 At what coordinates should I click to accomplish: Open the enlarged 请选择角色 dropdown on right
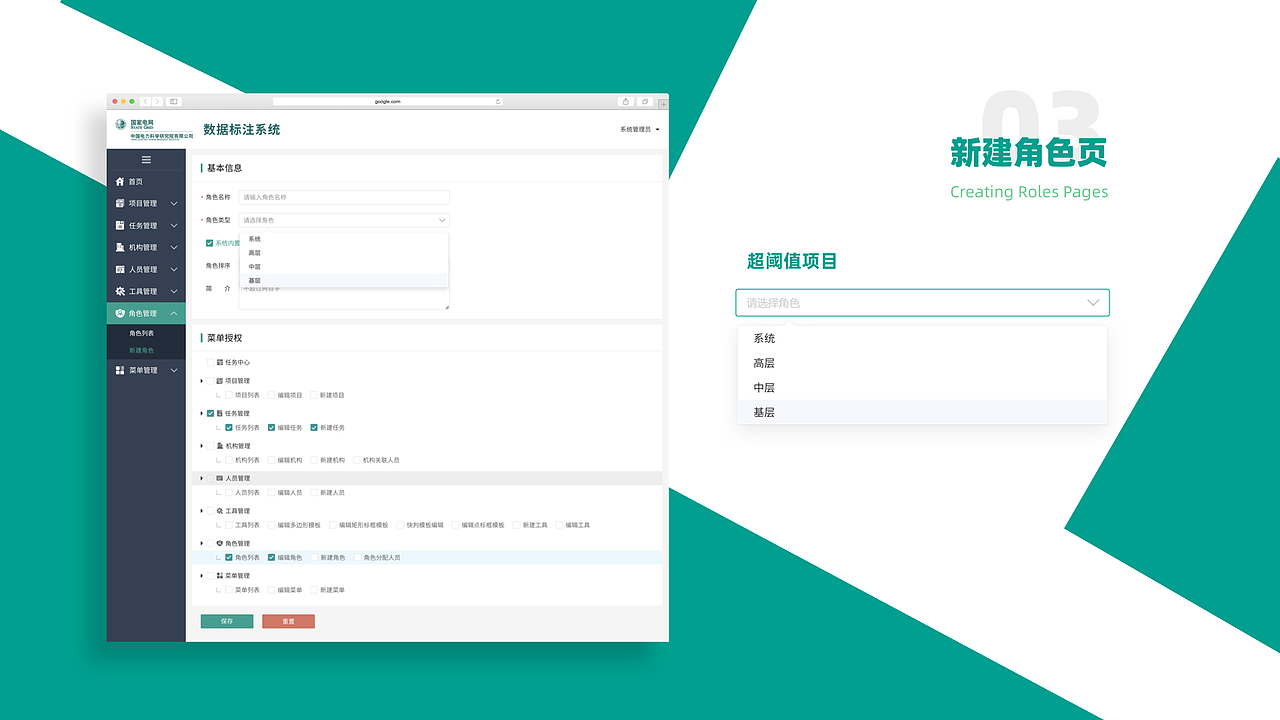coord(922,303)
